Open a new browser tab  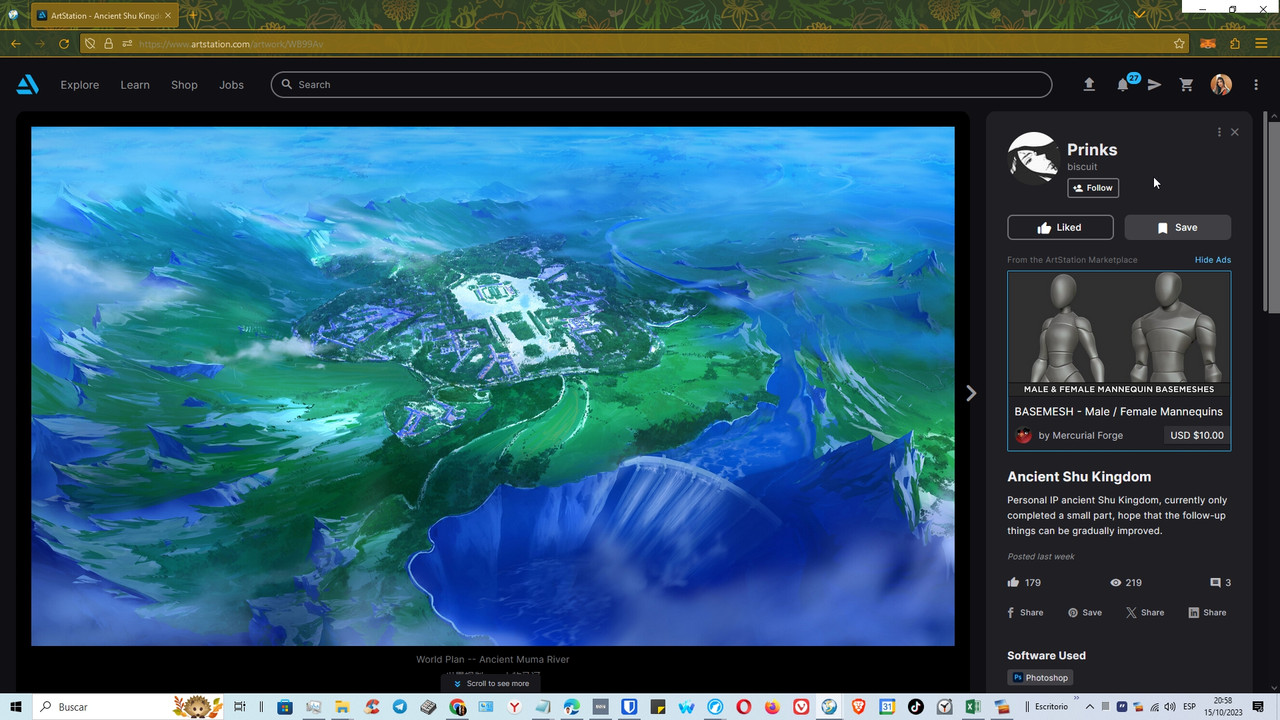click(193, 15)
